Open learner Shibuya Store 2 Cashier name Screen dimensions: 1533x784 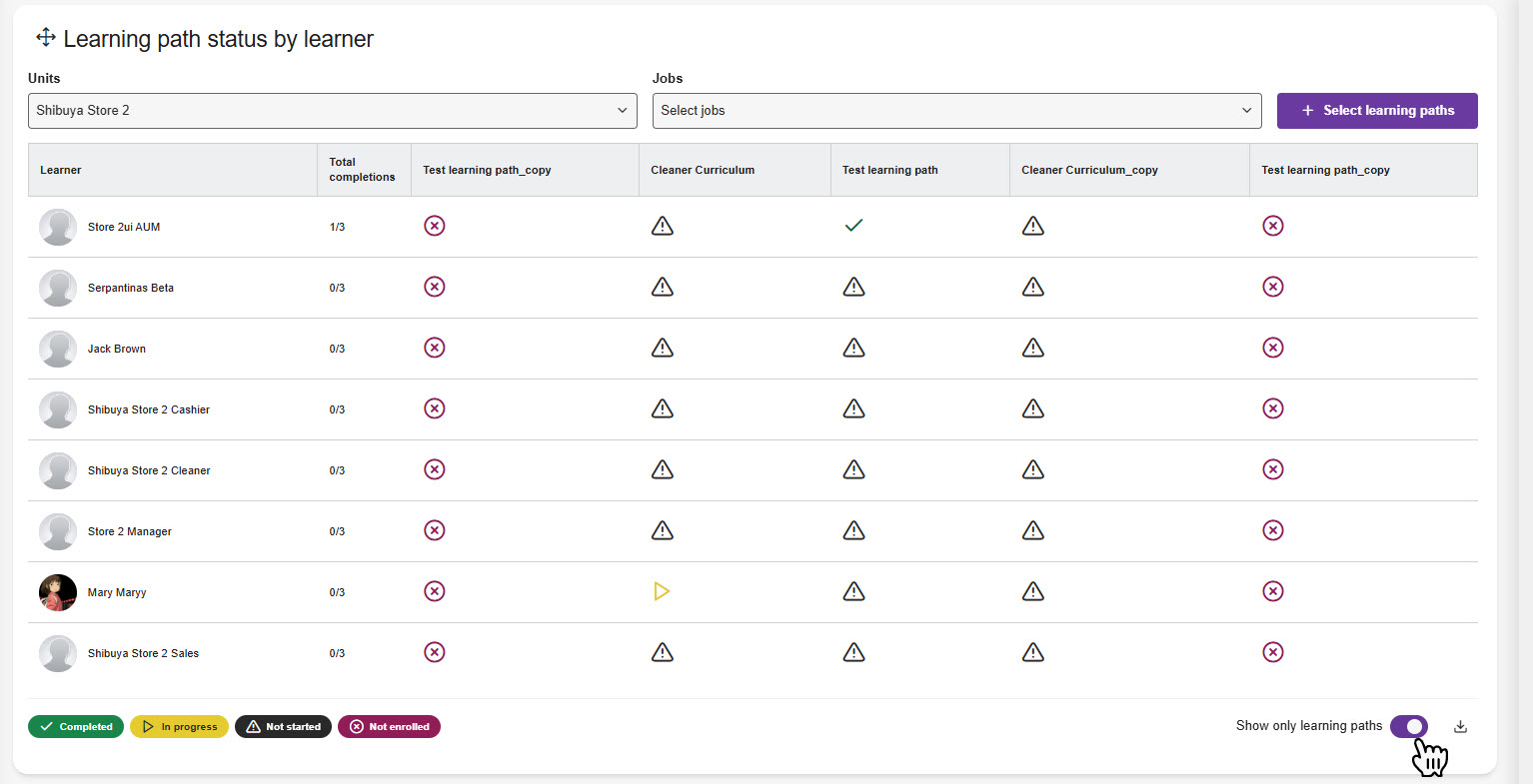pos(149,409)
